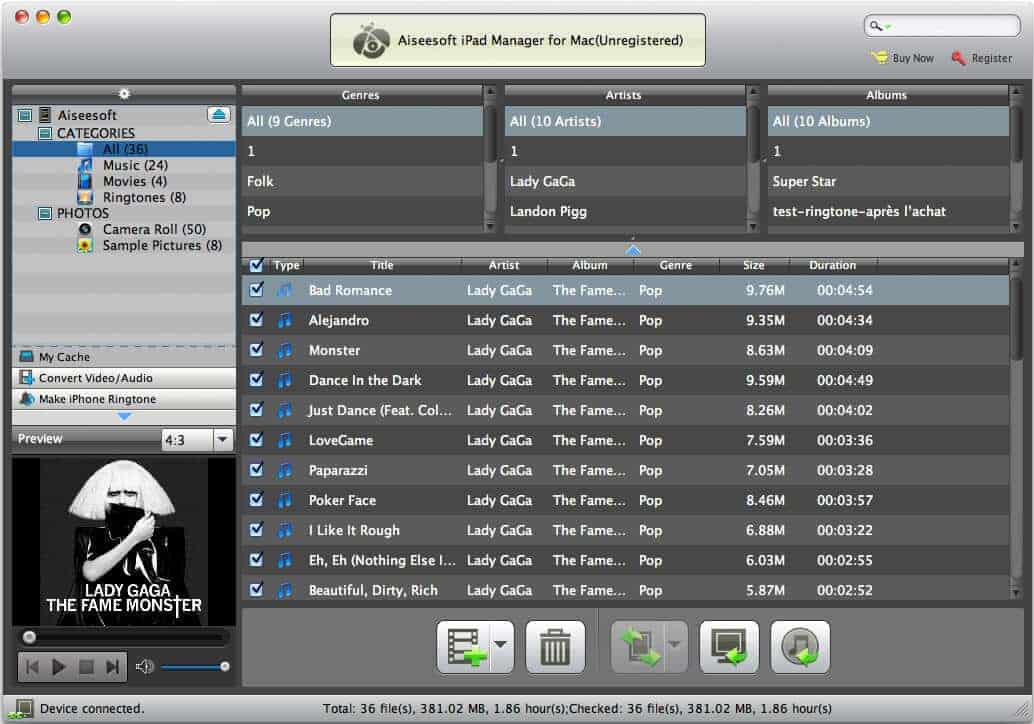Viewport: 1034px width, 724px height.
Task: Uncheck the Bad Romance checkbox
Action: pos(257,289)
